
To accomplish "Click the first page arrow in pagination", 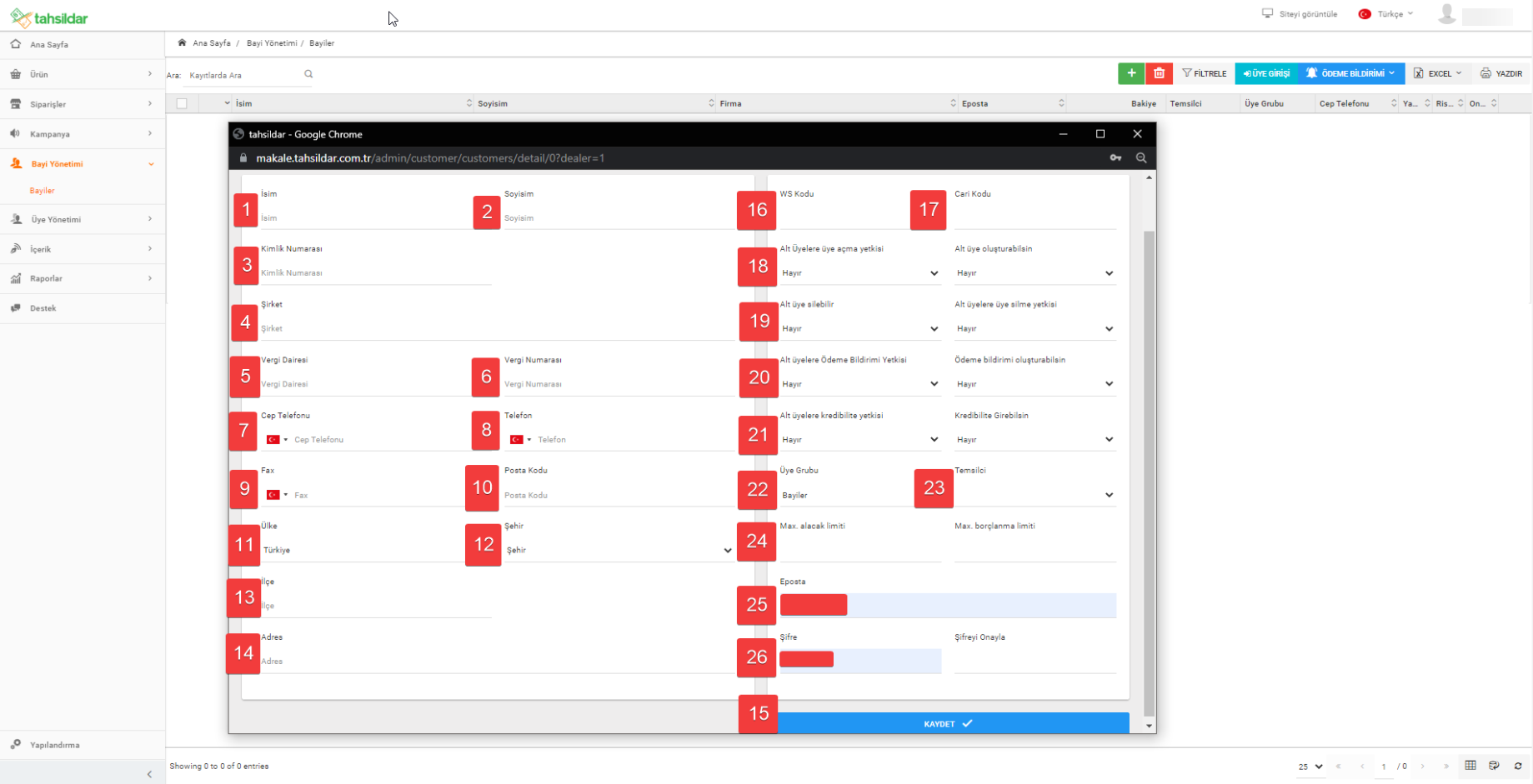I will click(x=1338, y=767).
